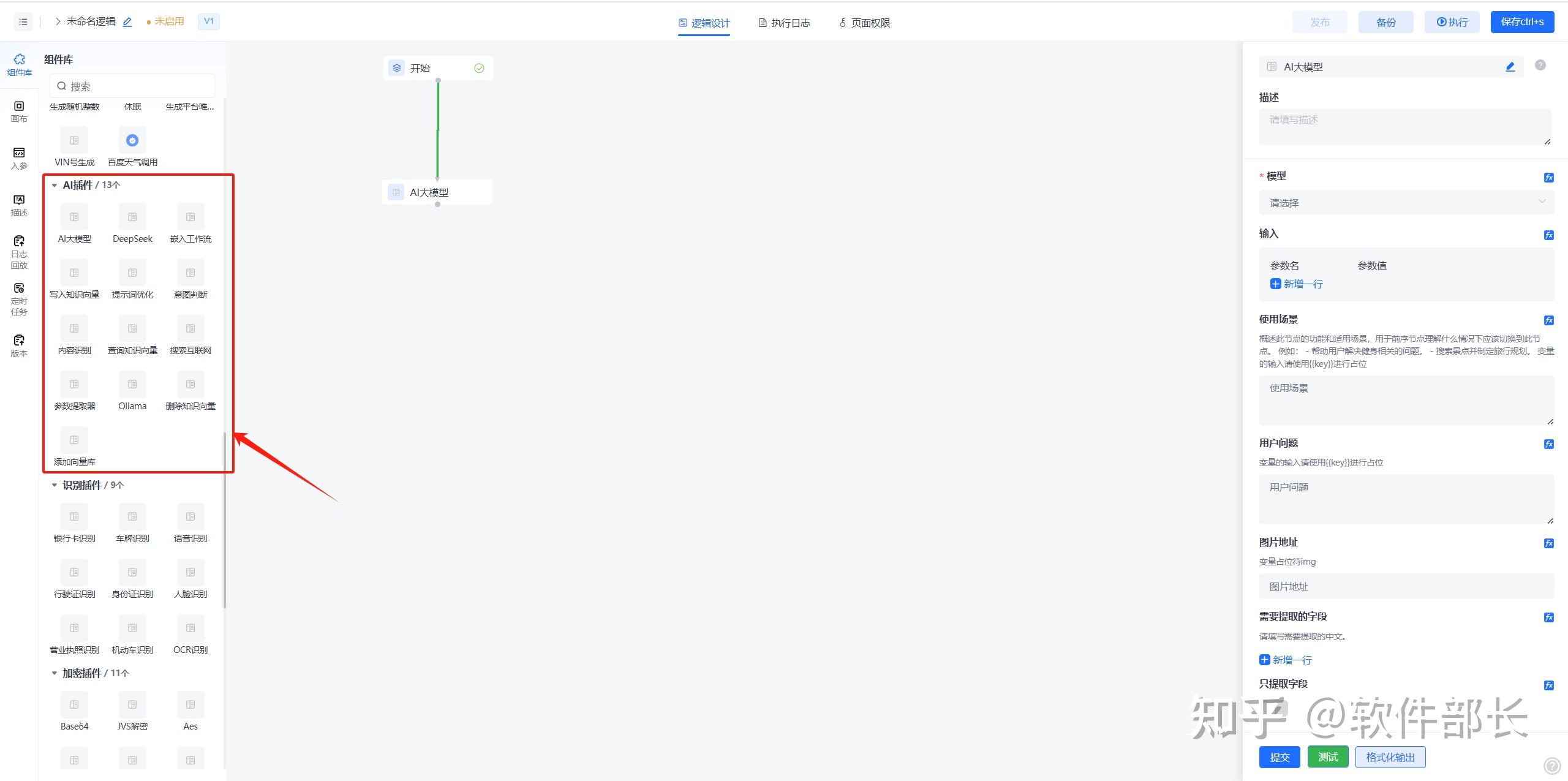The width and height of the screenshot is (1568, 781).
Task: Collapse the 识别插件 group
Action: pyautogui.click(x=55, y=485)
